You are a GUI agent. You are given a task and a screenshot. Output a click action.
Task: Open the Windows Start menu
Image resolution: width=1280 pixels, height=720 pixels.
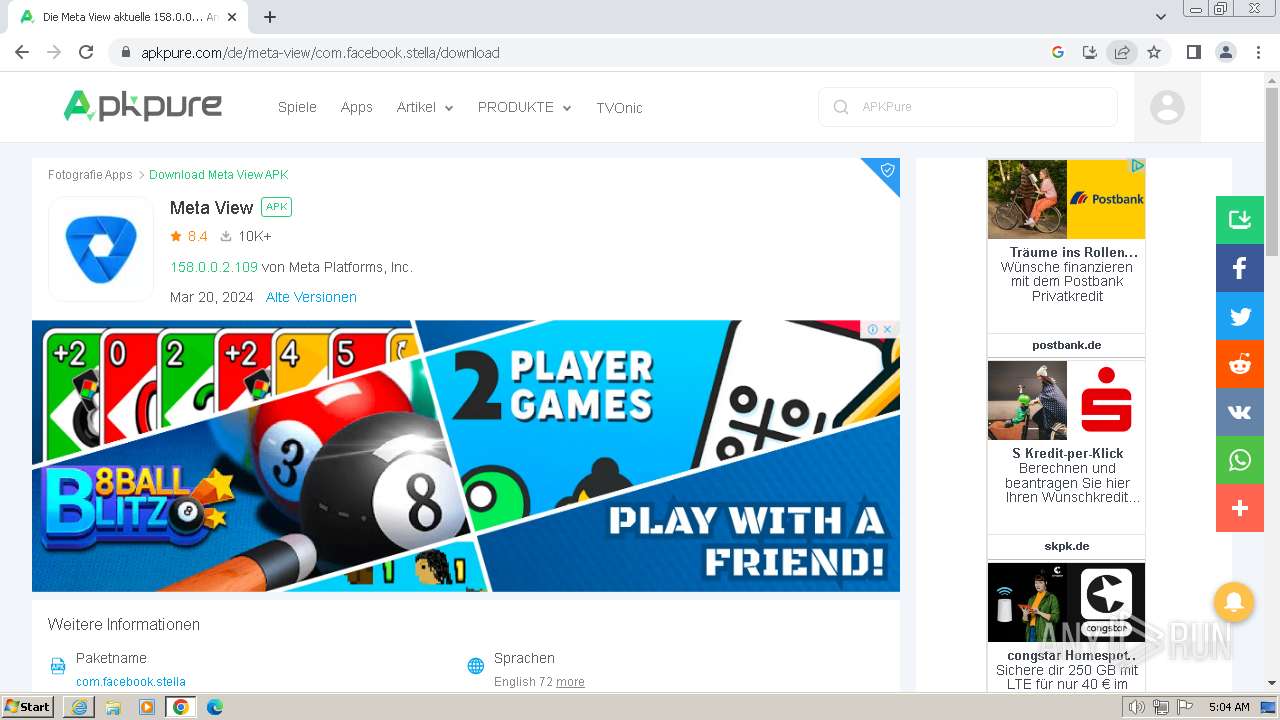[28, 707]
